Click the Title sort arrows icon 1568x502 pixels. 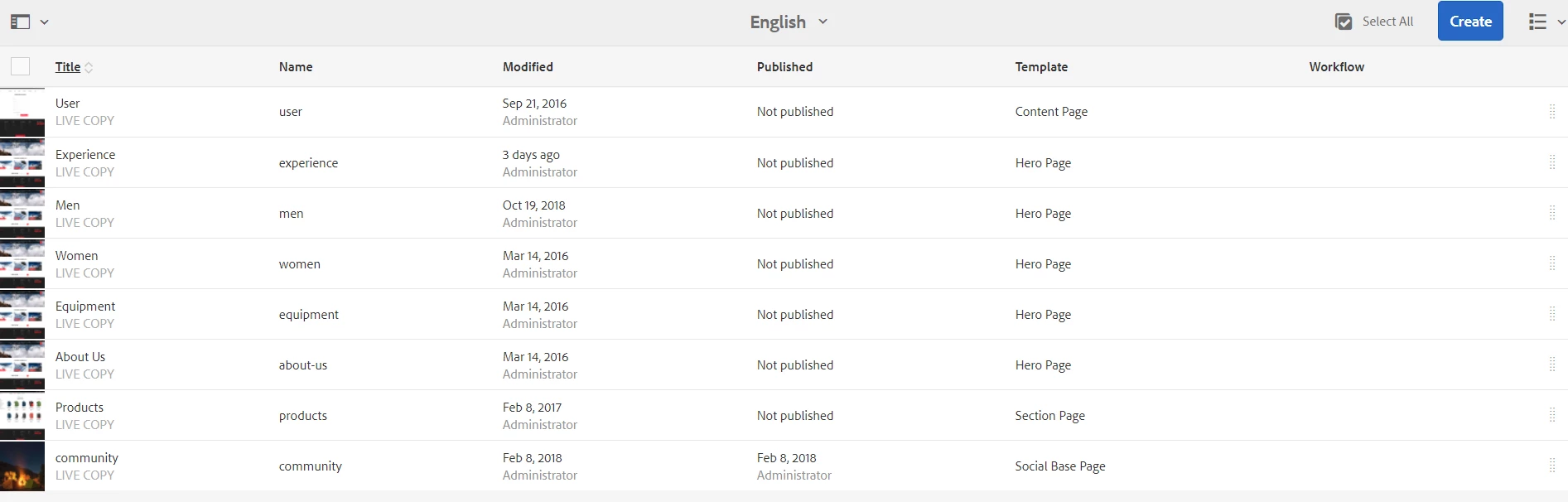click(x=89, y=68)
